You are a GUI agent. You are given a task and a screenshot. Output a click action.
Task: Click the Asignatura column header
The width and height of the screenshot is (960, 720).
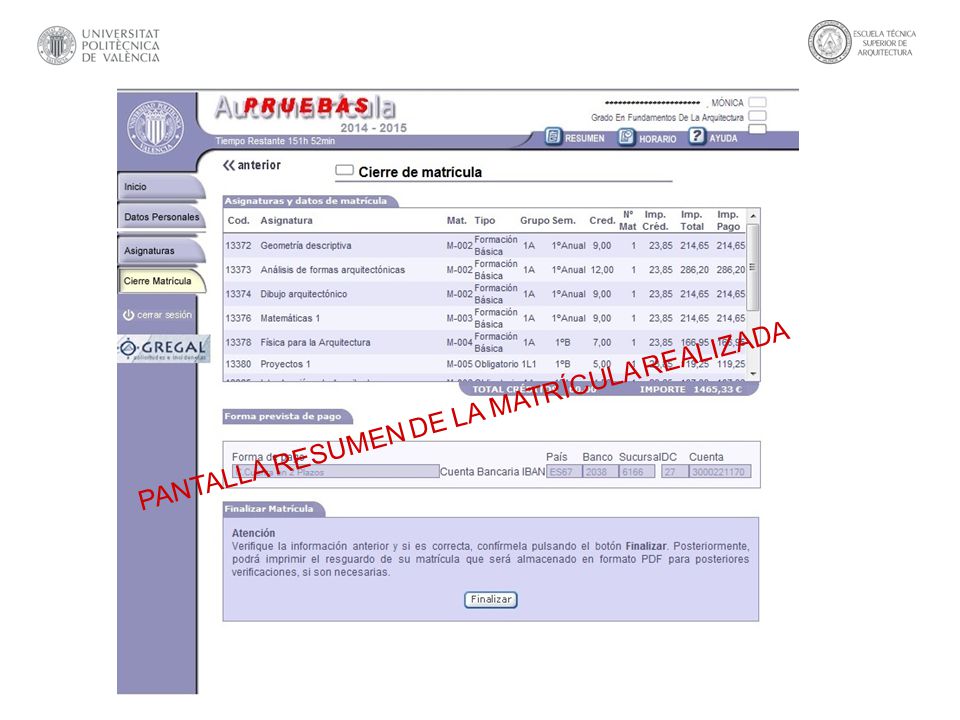(x=286, y=220)
